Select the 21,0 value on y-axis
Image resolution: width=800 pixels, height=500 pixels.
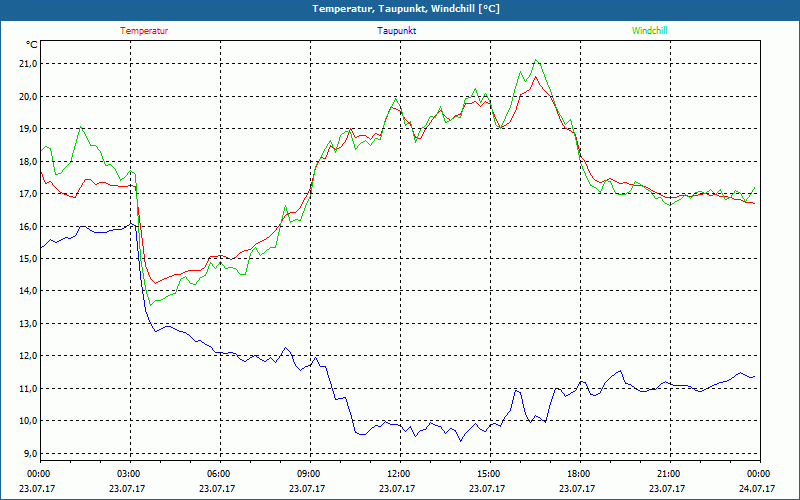coord(27,64)
